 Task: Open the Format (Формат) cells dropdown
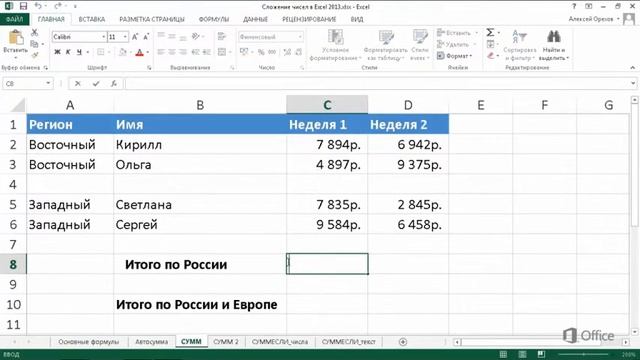coord(454,56)
